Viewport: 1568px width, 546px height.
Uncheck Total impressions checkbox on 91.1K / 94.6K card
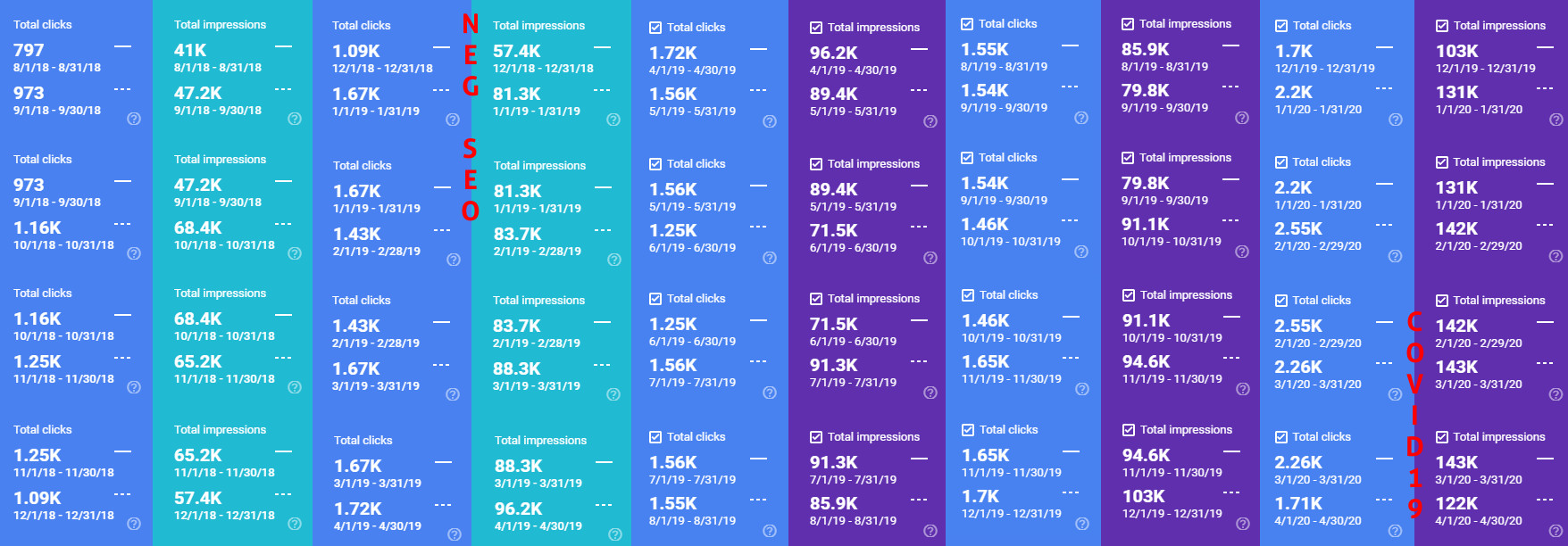tap(1129, 295)
